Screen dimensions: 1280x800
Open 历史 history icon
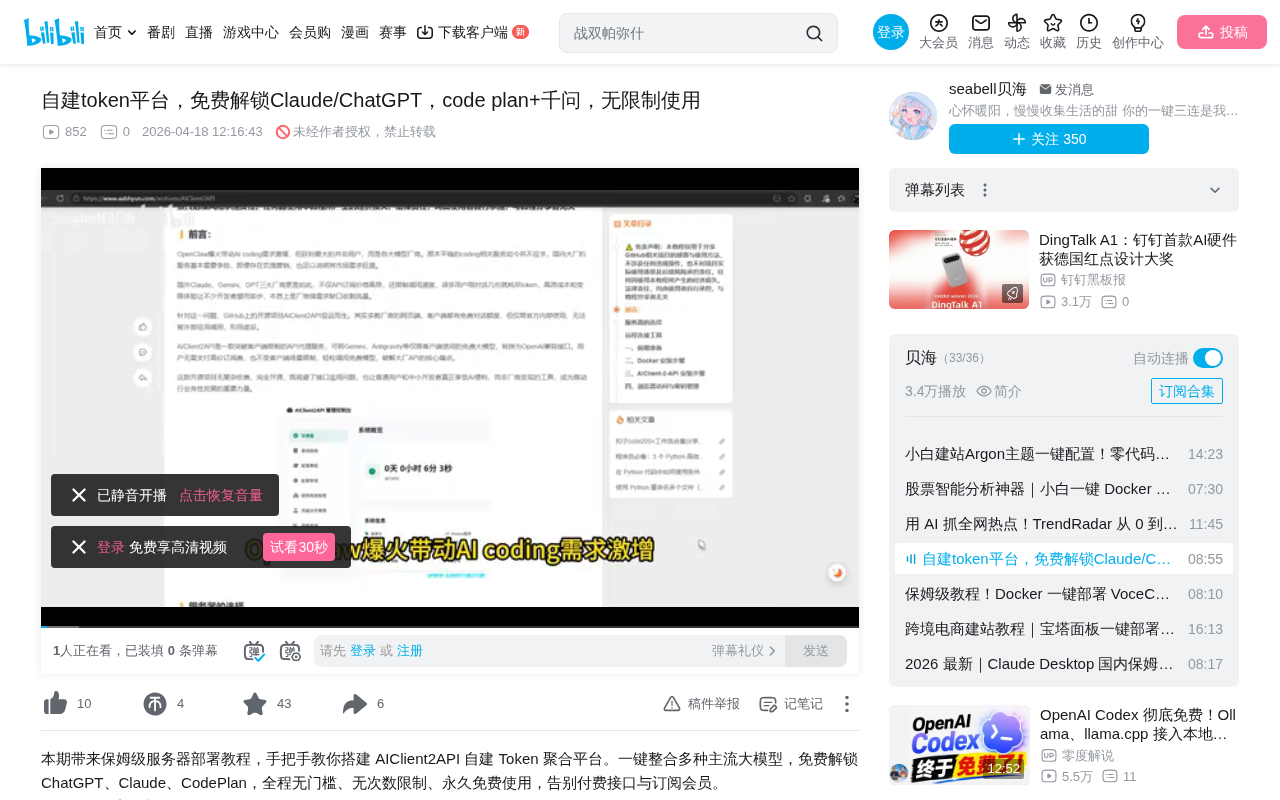click(x=1089, y=23)
